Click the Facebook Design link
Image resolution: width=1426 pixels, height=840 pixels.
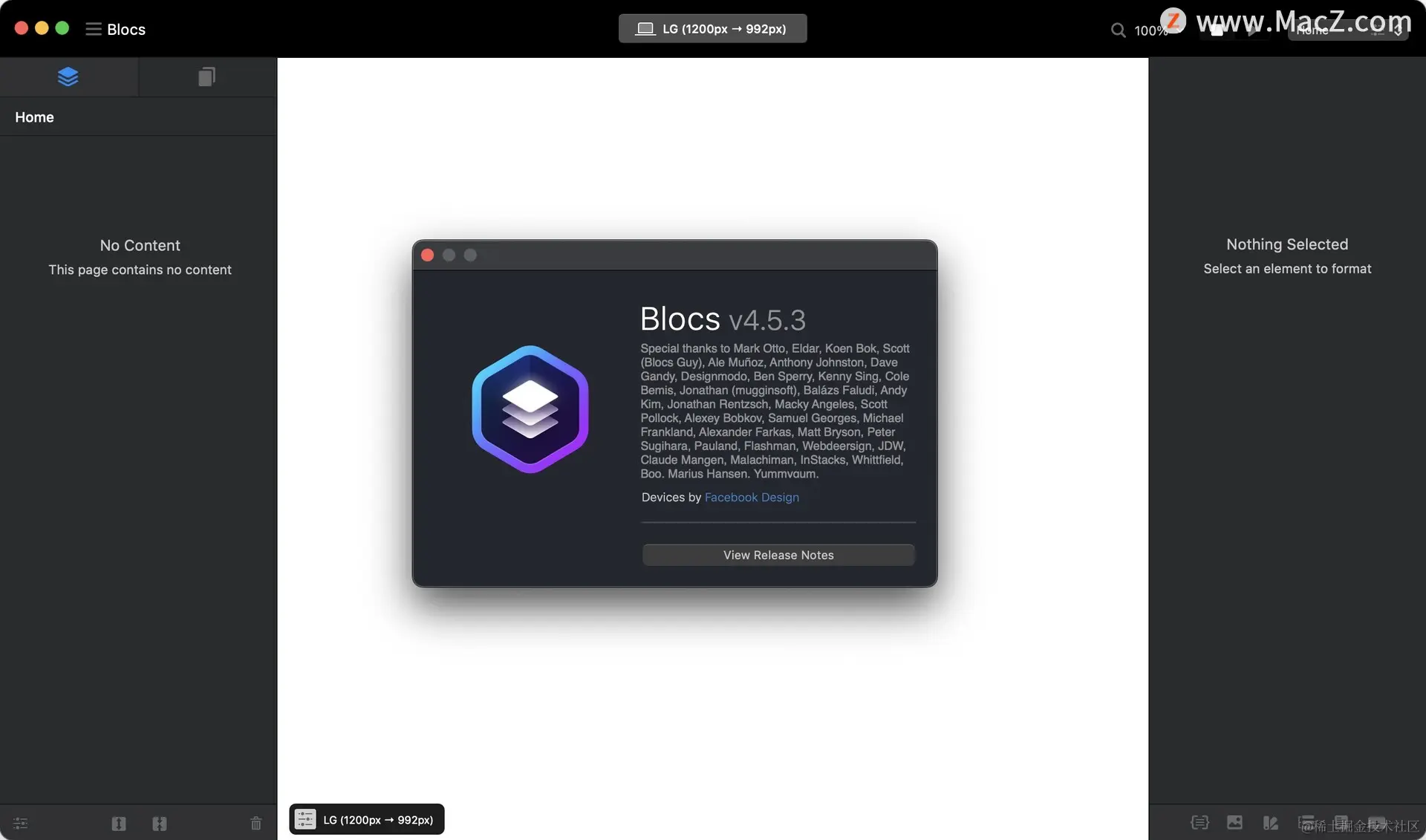(x=752, y=498)
